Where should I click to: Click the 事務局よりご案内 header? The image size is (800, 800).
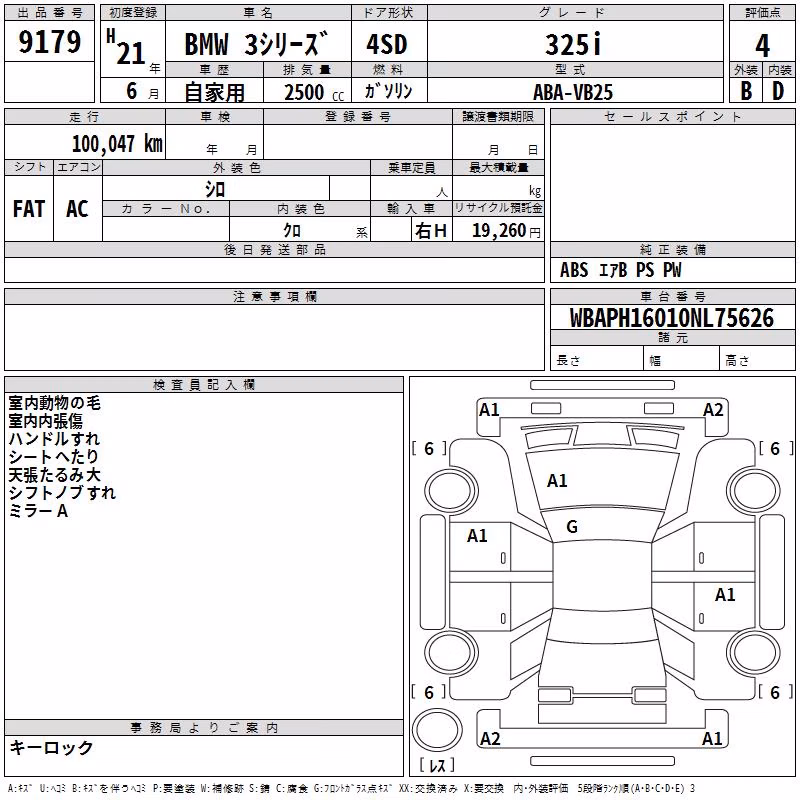point(204,728)
